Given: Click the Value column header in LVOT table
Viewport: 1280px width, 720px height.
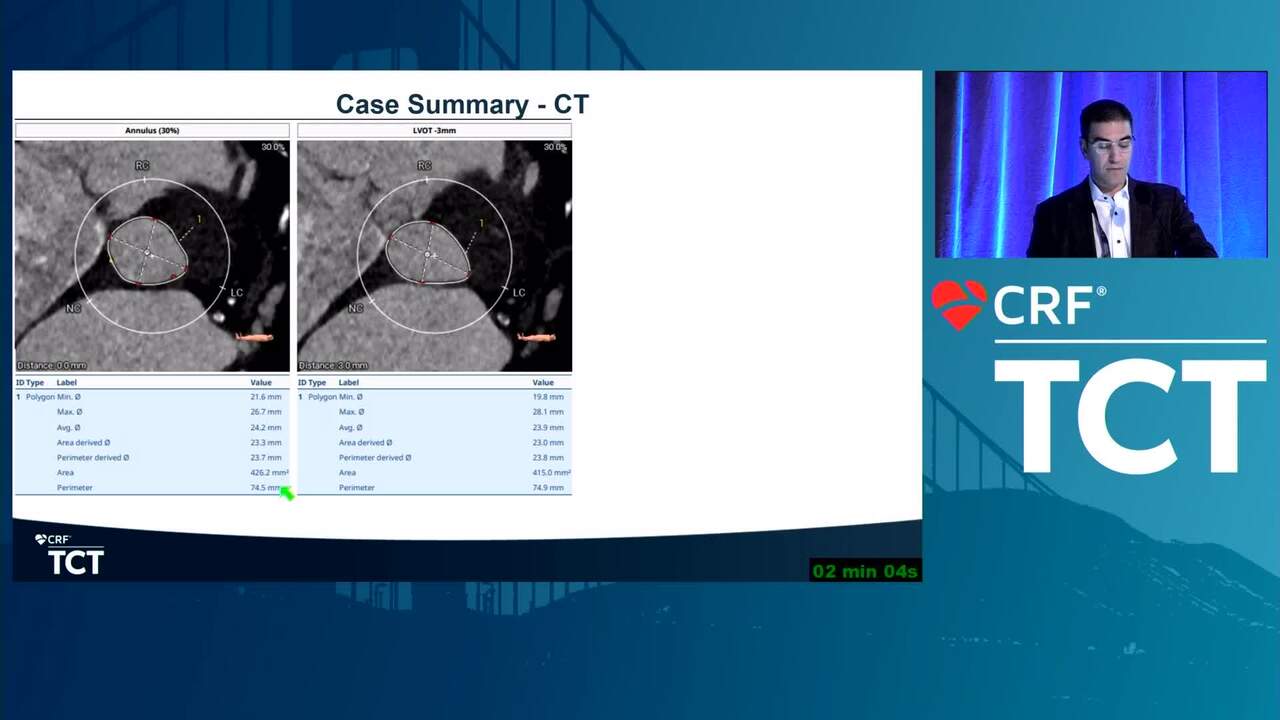Looking at the screenshot, I should pos(543,382).
